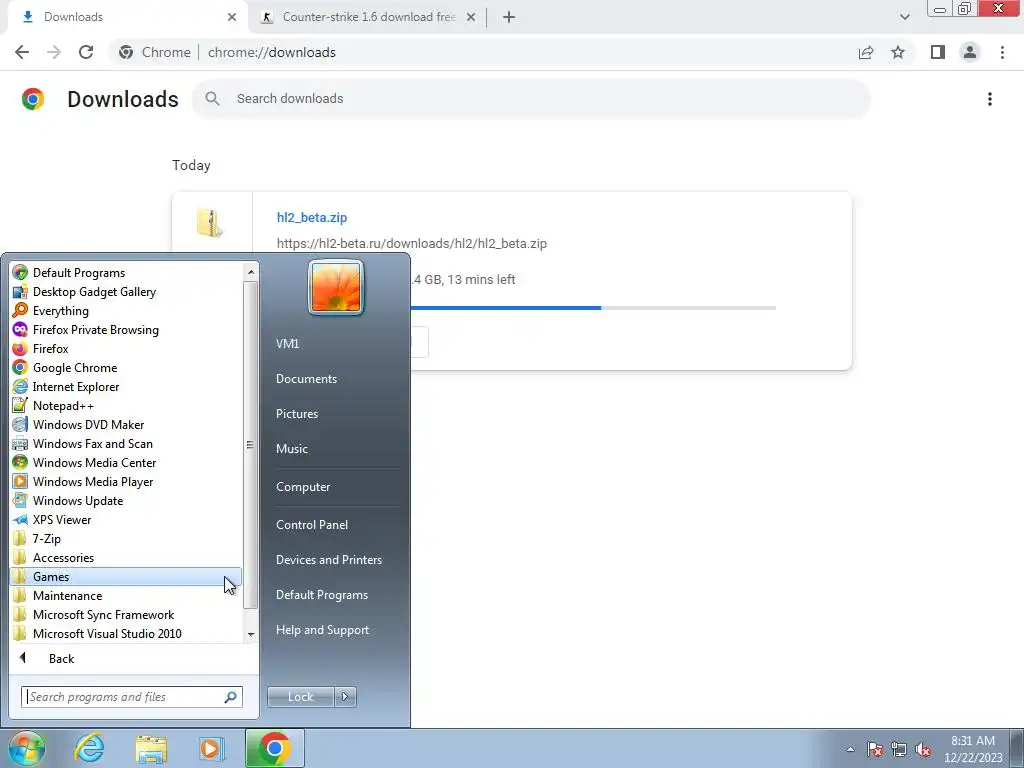The height and width of the screenshot is (768, 1024).
Task: Bookmark this page with the star icon
Action: point(898,52)
